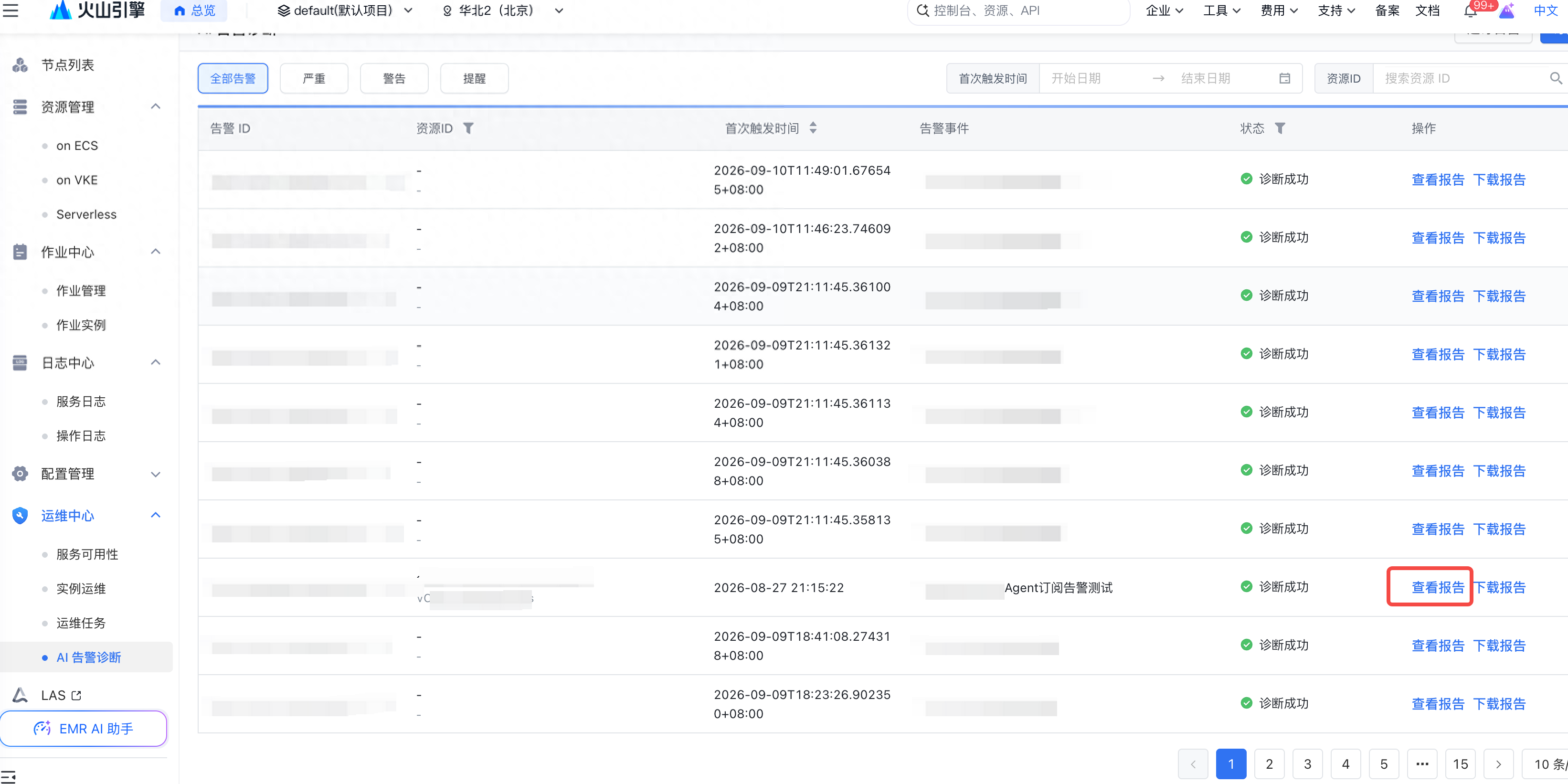Click the 总览 button

[x=194, y=11]
